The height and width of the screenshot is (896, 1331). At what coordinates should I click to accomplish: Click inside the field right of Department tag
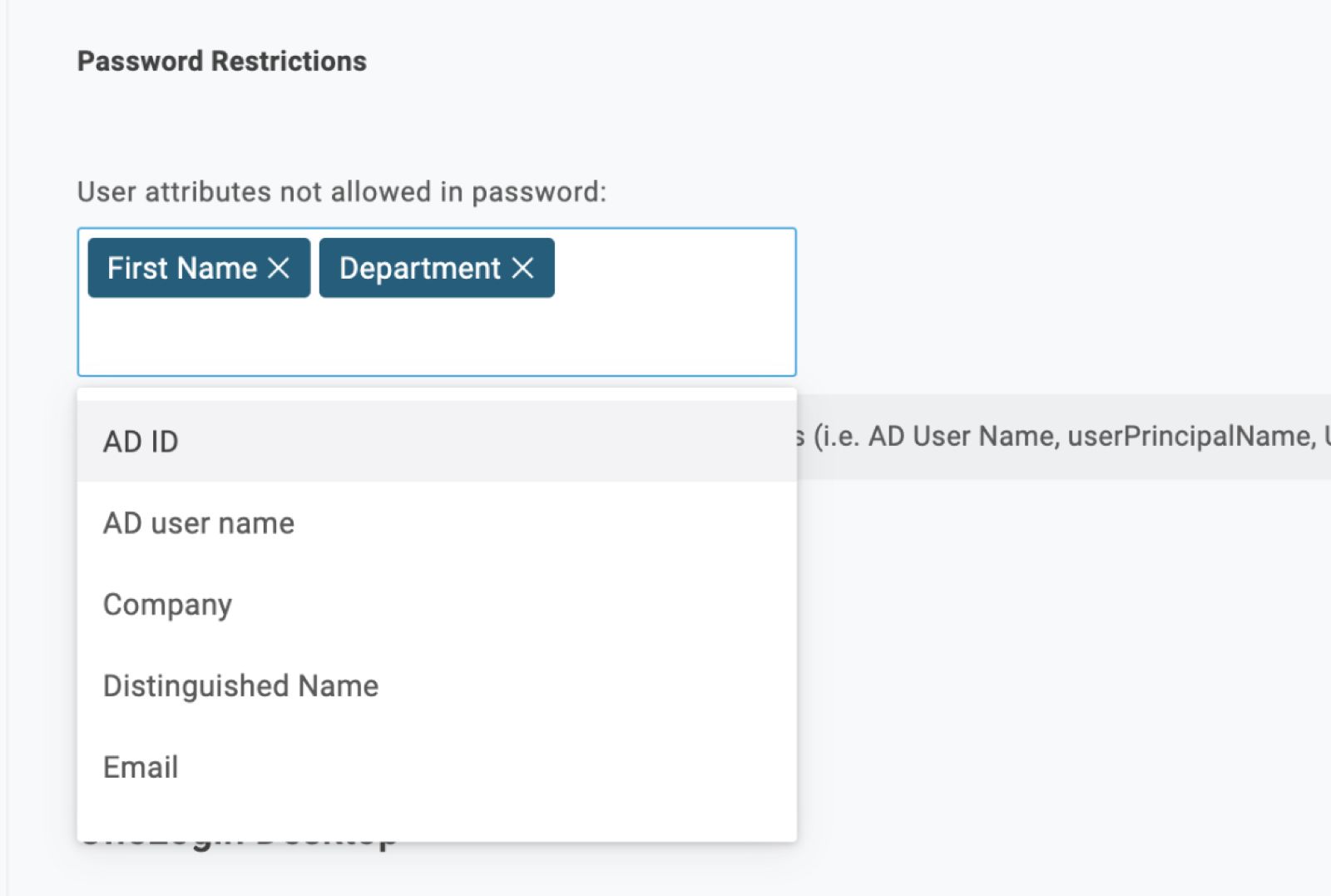674,268
